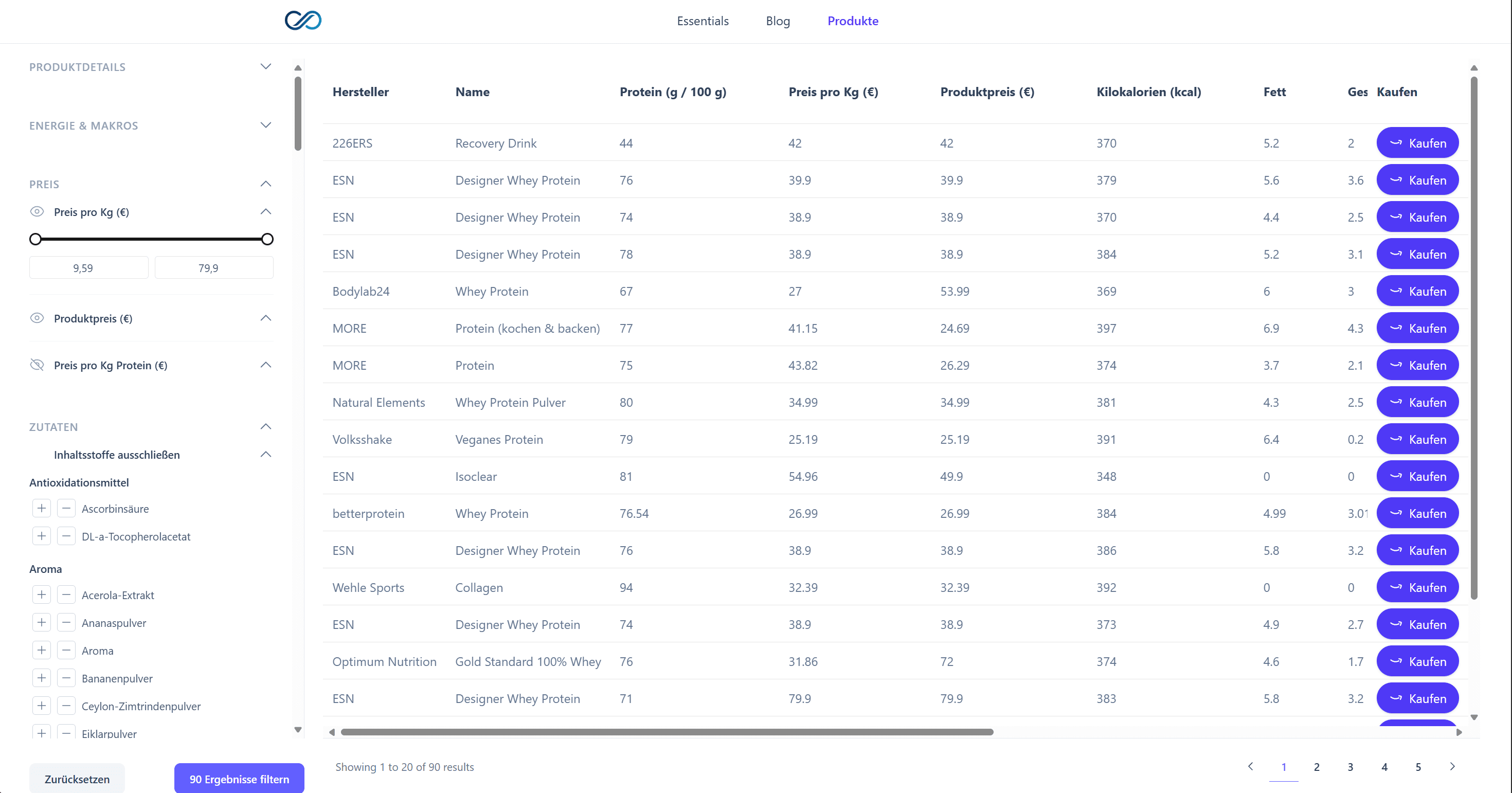The image size is (1512, 793).
Task: Collapse Inhaltsstoffe ausschließen list
Action: [x=266, y=454]
